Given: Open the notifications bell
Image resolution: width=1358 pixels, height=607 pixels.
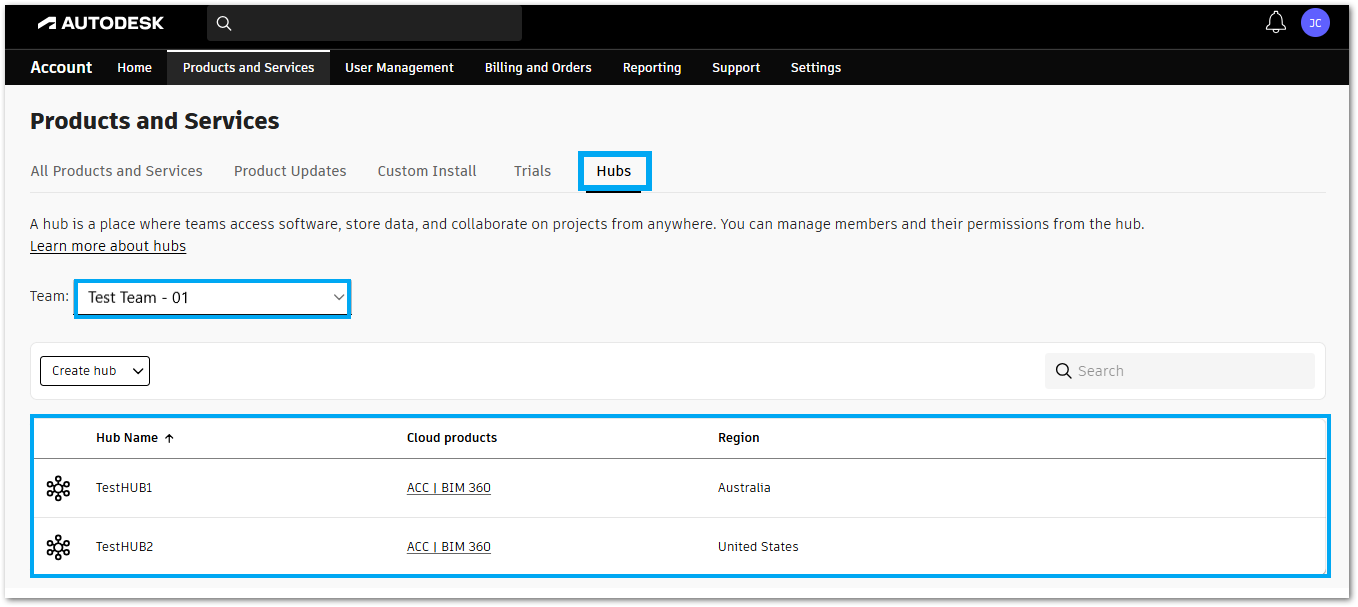Looking at the screenshot, I should click(x=1275, y=22).
